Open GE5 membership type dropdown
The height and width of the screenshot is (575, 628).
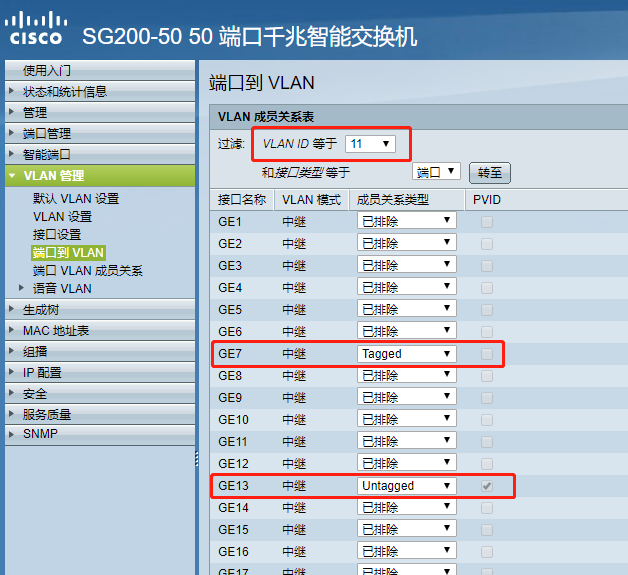(407, 309)
